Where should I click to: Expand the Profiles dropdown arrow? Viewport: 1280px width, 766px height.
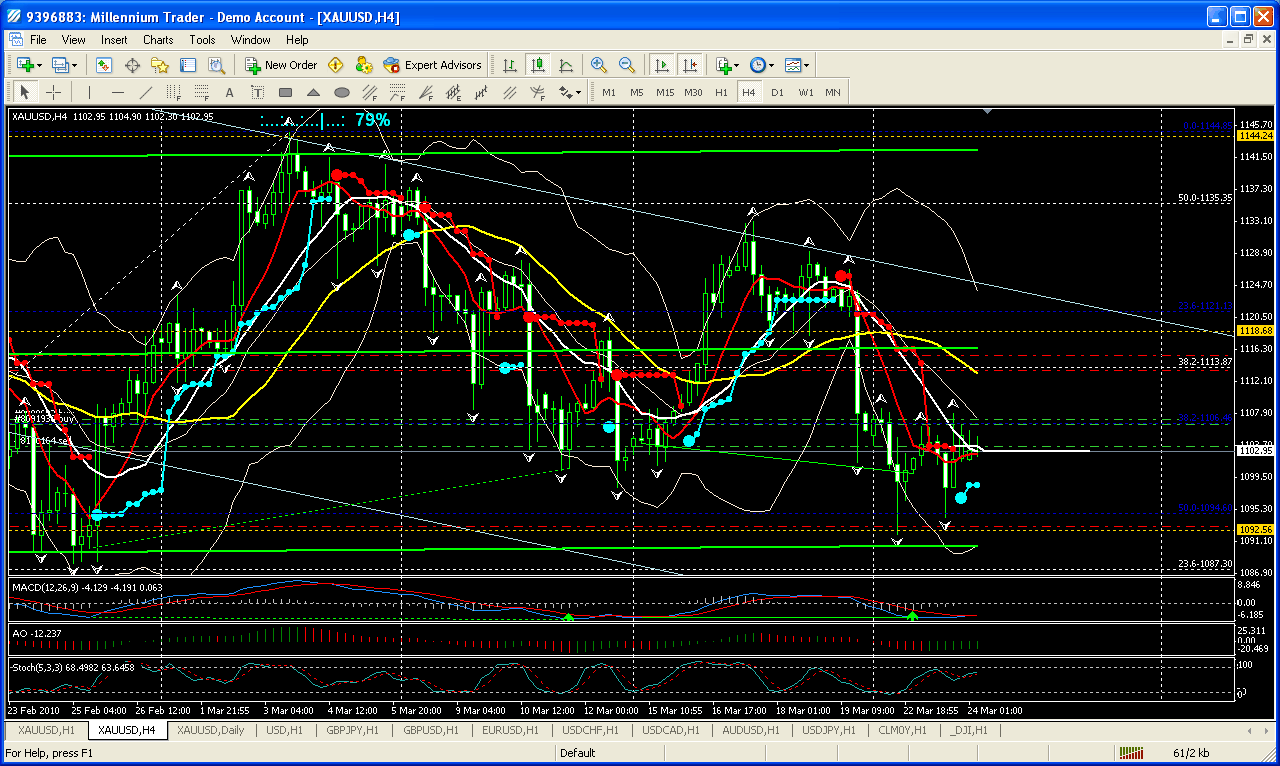[75, 65]
